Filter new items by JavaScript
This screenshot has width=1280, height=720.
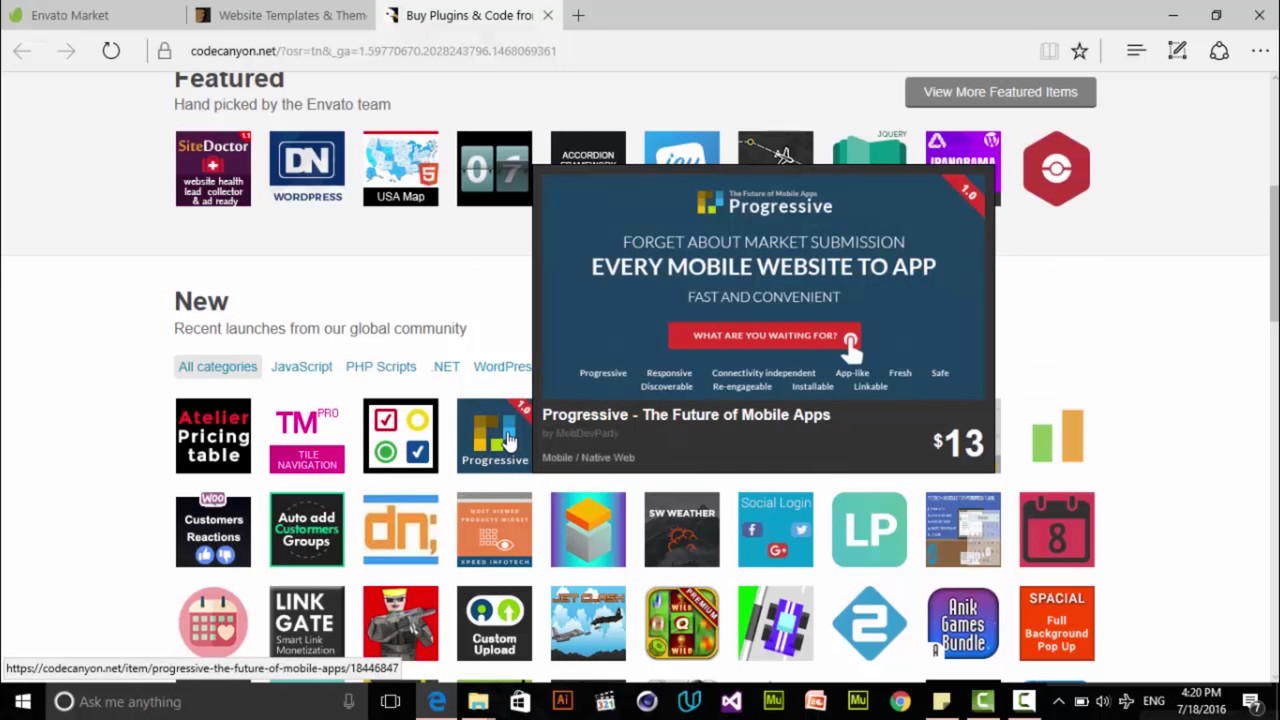(x=301, y=367)
